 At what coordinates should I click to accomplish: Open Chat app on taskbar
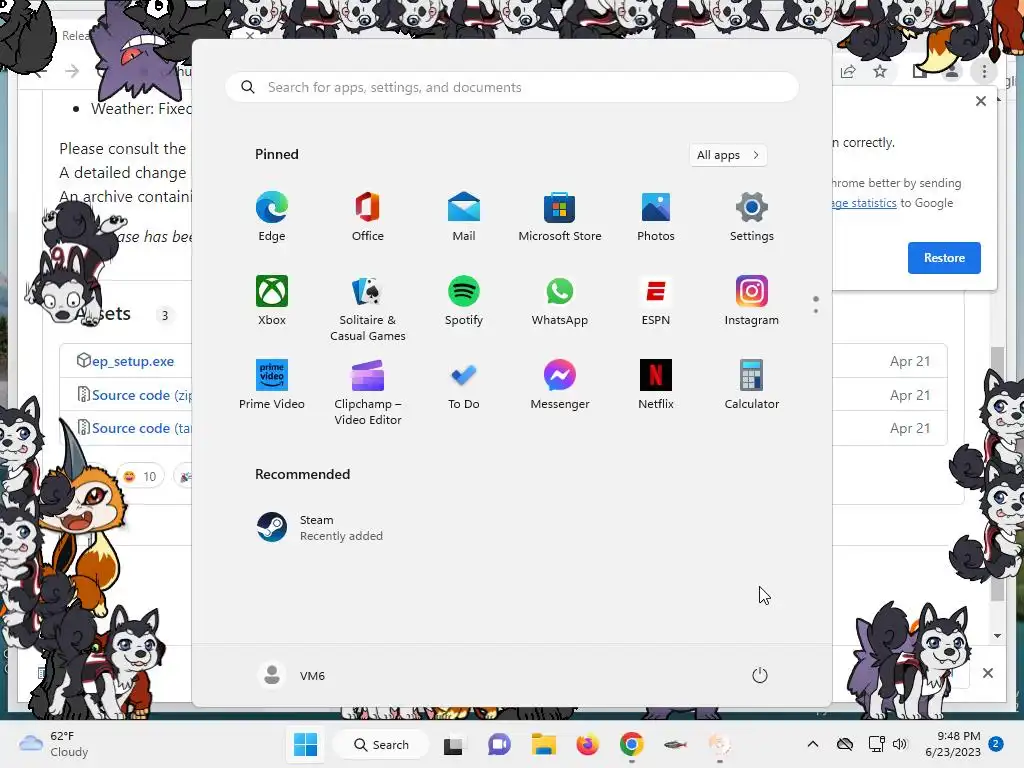tap(499, 744)
